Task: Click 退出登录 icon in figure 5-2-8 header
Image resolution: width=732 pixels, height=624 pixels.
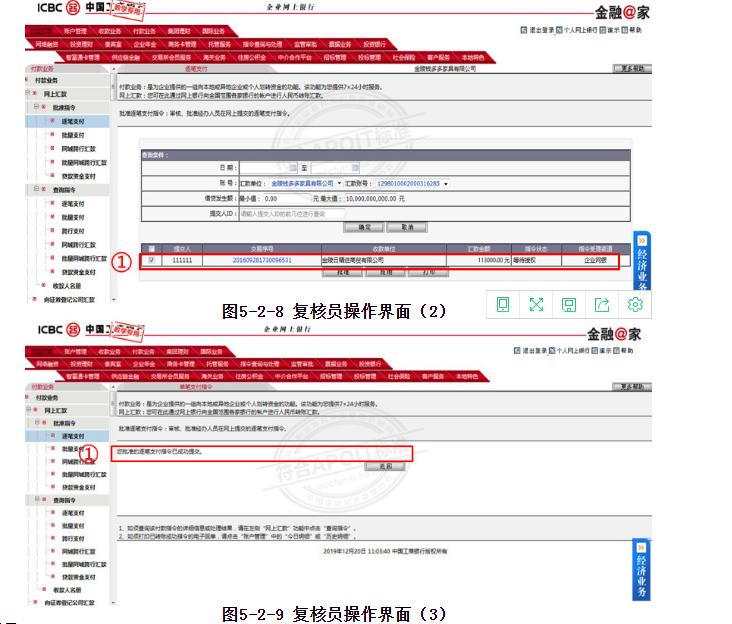Action: [523, 30]
